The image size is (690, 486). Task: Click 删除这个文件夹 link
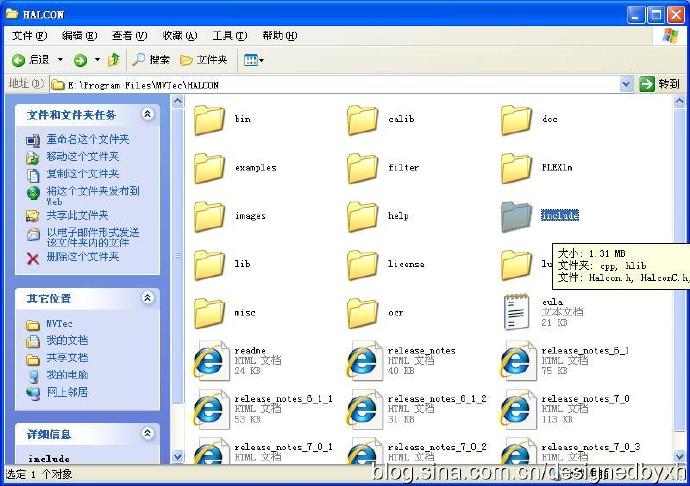tap(83, 257)
